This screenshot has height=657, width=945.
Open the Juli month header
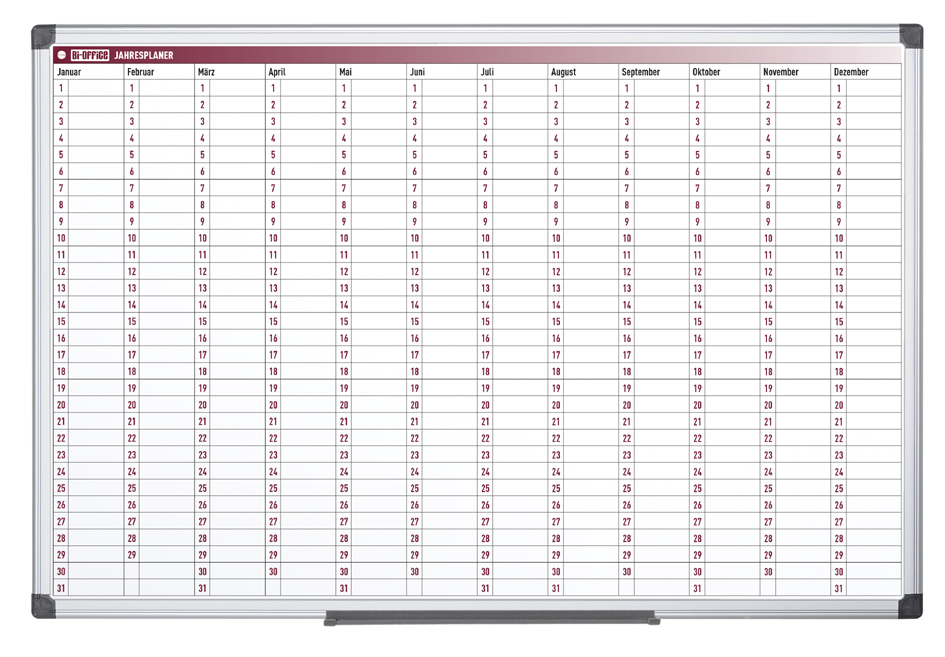point(487,72)
